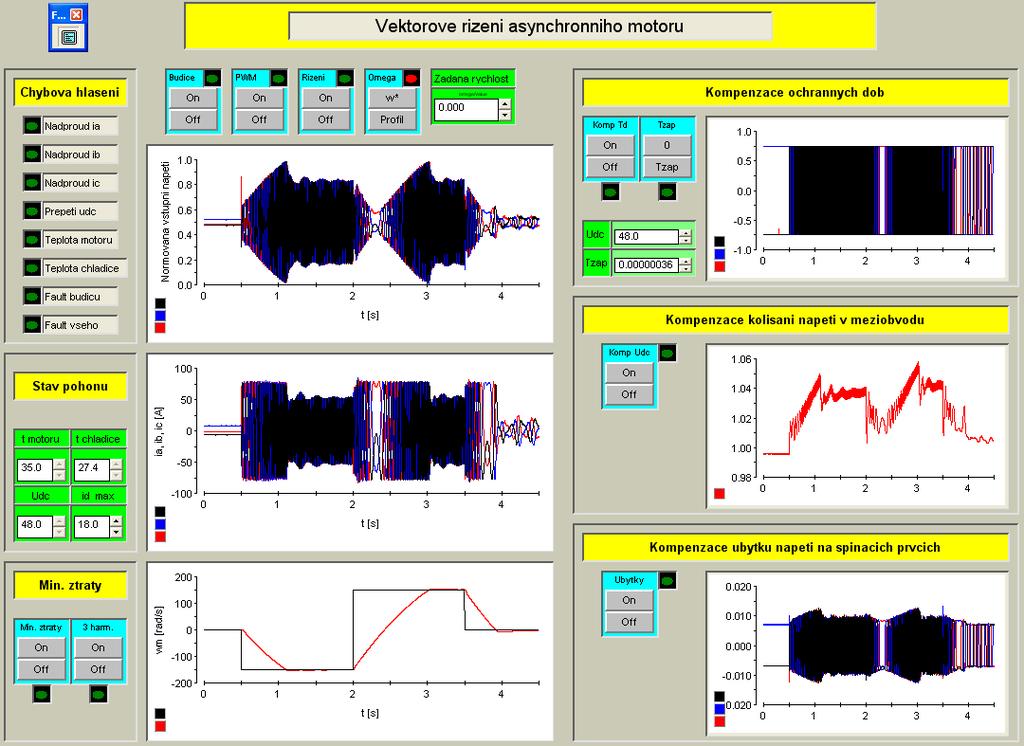Click the Stav pohonu heading
This screenshot has height=746, width=1024.
[70, 386]
